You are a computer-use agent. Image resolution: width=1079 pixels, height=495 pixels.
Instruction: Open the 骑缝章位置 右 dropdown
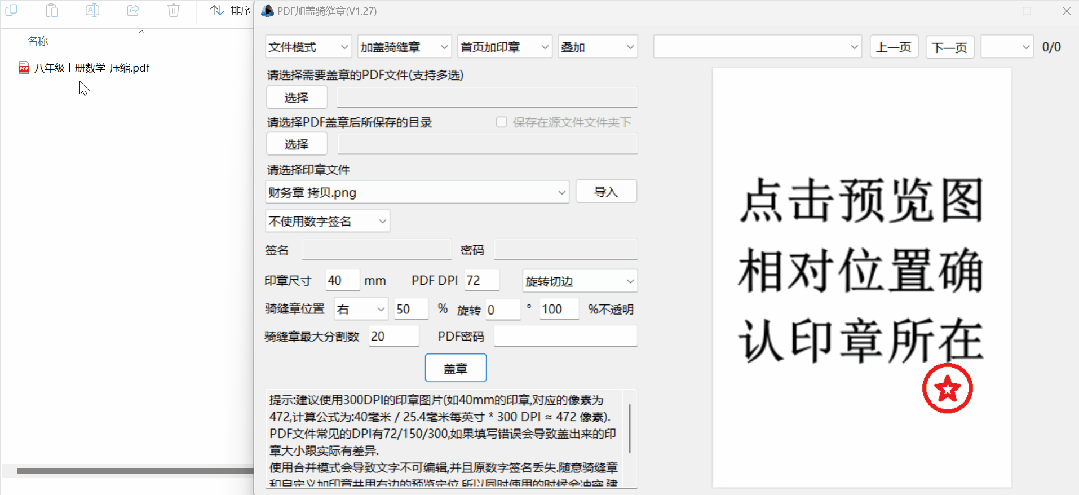point(361,309)
